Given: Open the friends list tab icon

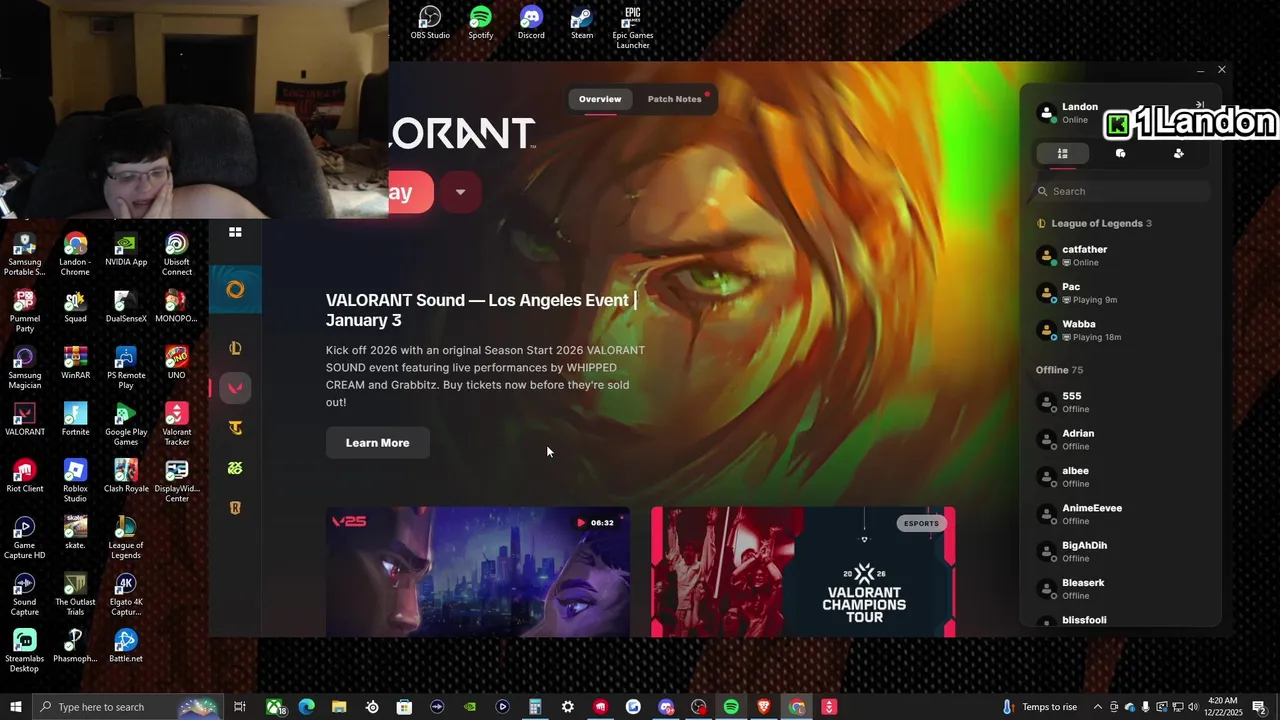Looking at the screenshot, I should click(x=1062, y=153).
